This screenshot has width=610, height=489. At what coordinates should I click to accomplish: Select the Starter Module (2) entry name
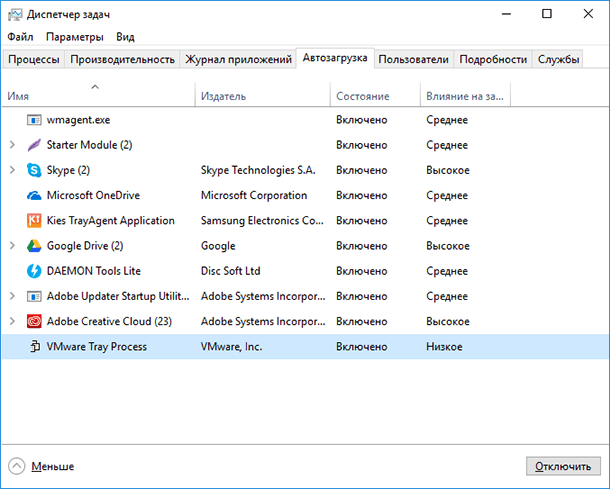(89, 145)
